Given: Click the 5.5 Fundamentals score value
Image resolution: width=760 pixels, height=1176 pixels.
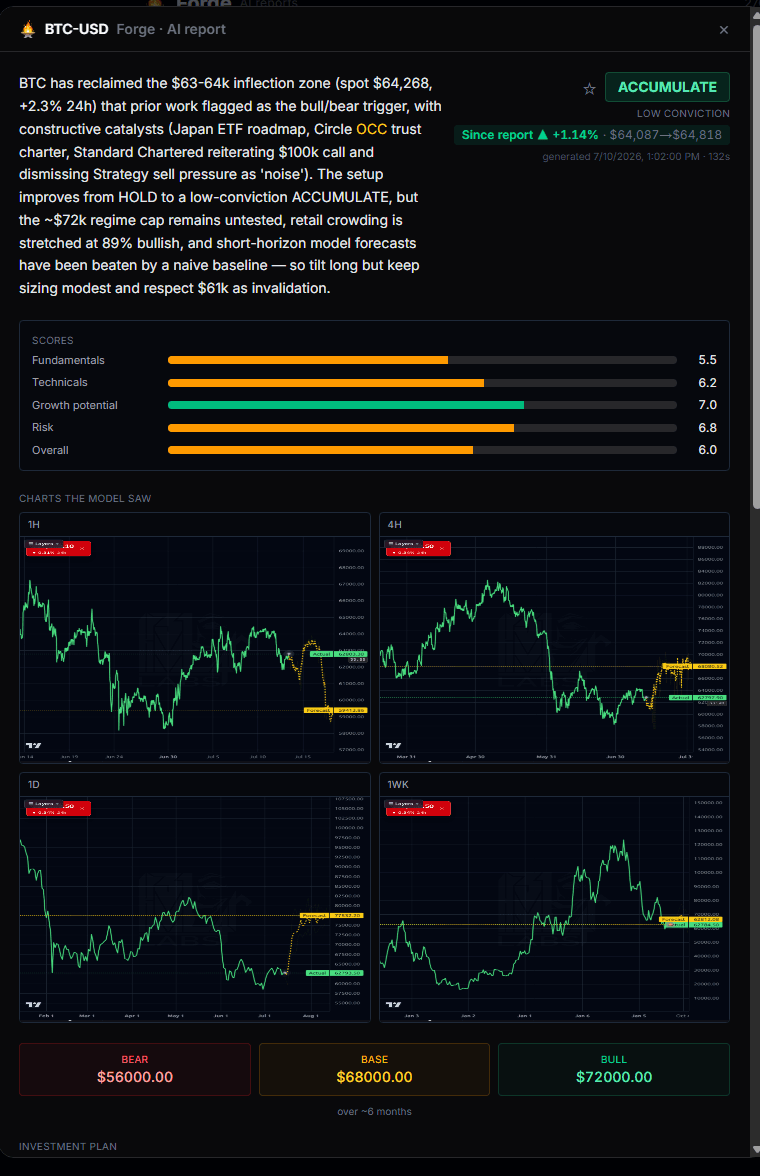Looking at the screenshot, I should point(707,360).
